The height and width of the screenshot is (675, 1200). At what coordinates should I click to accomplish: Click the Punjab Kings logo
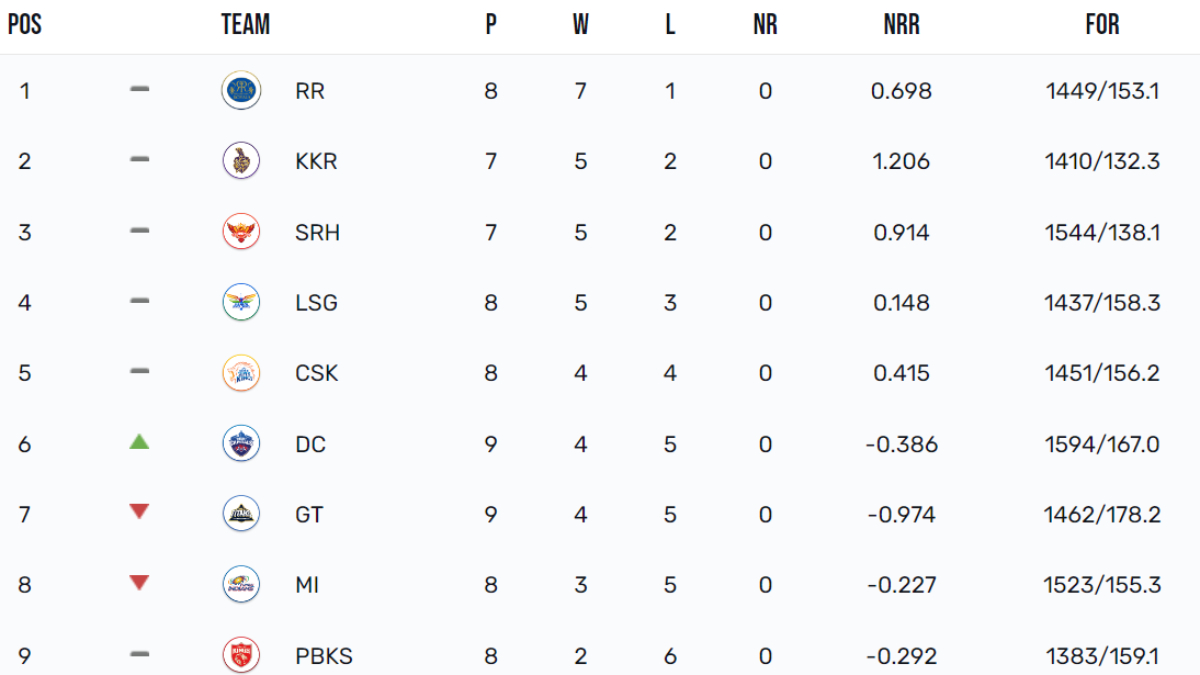(241, 656)
